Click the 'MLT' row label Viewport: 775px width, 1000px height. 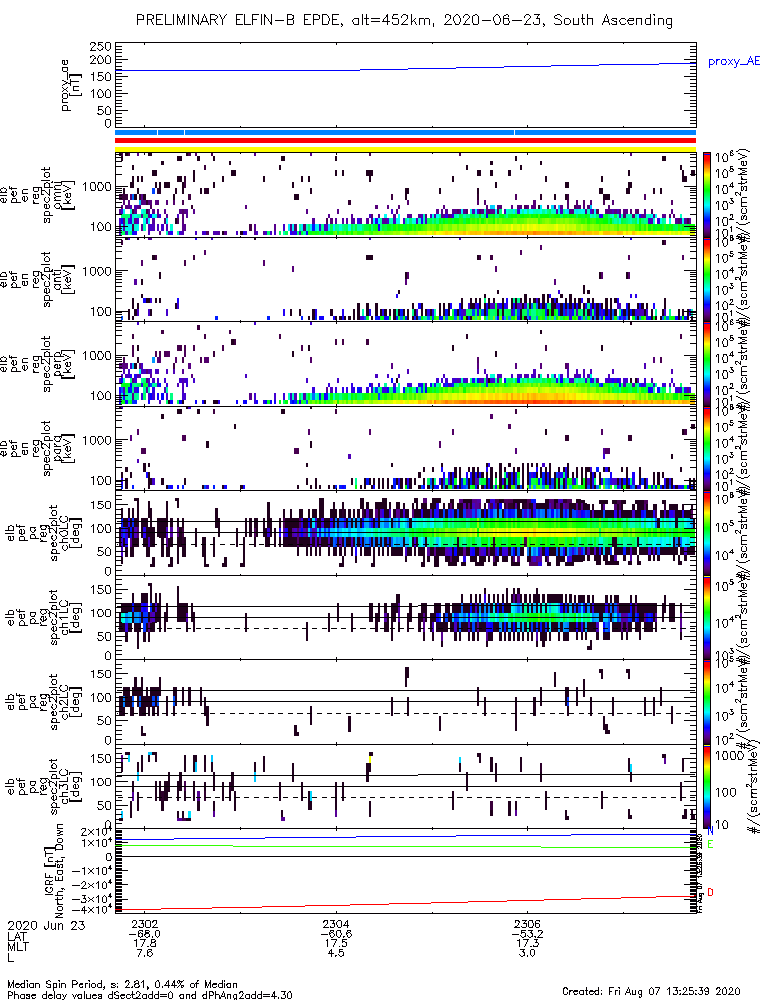coord(17,946)
